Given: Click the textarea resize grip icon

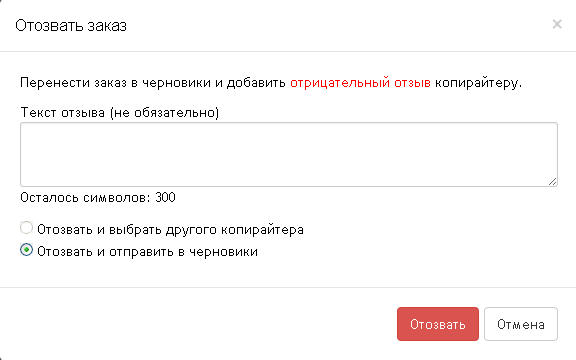Looking at the screenshot, I should pos(552,181).
